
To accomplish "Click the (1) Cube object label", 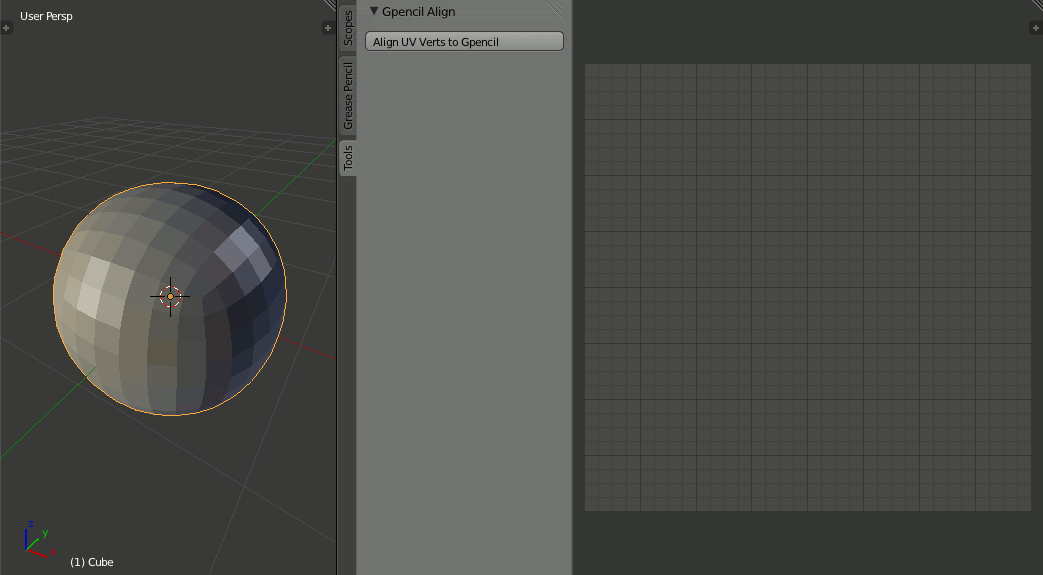I will [92, 562].
